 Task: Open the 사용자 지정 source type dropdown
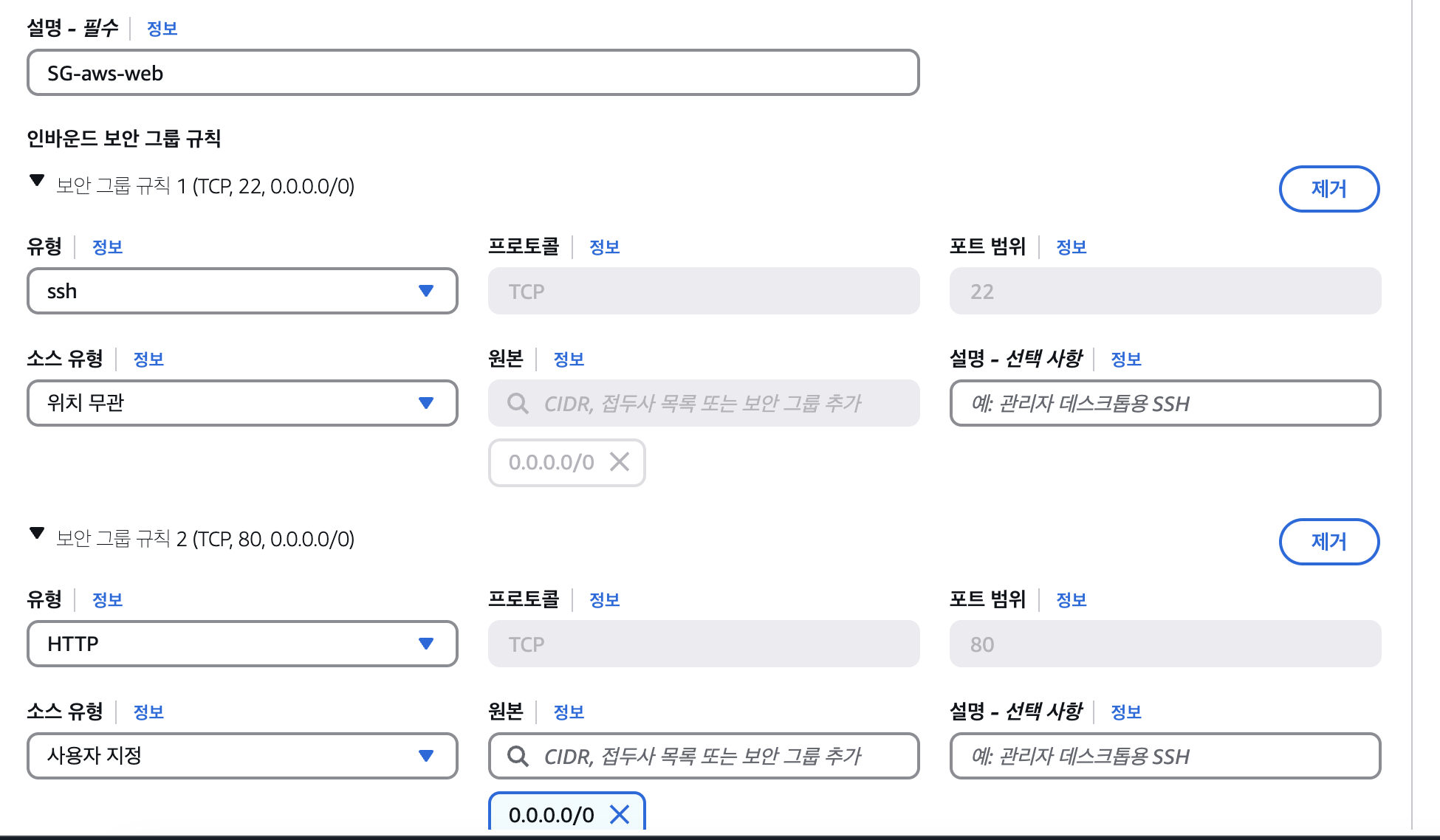tap(242, 756)
